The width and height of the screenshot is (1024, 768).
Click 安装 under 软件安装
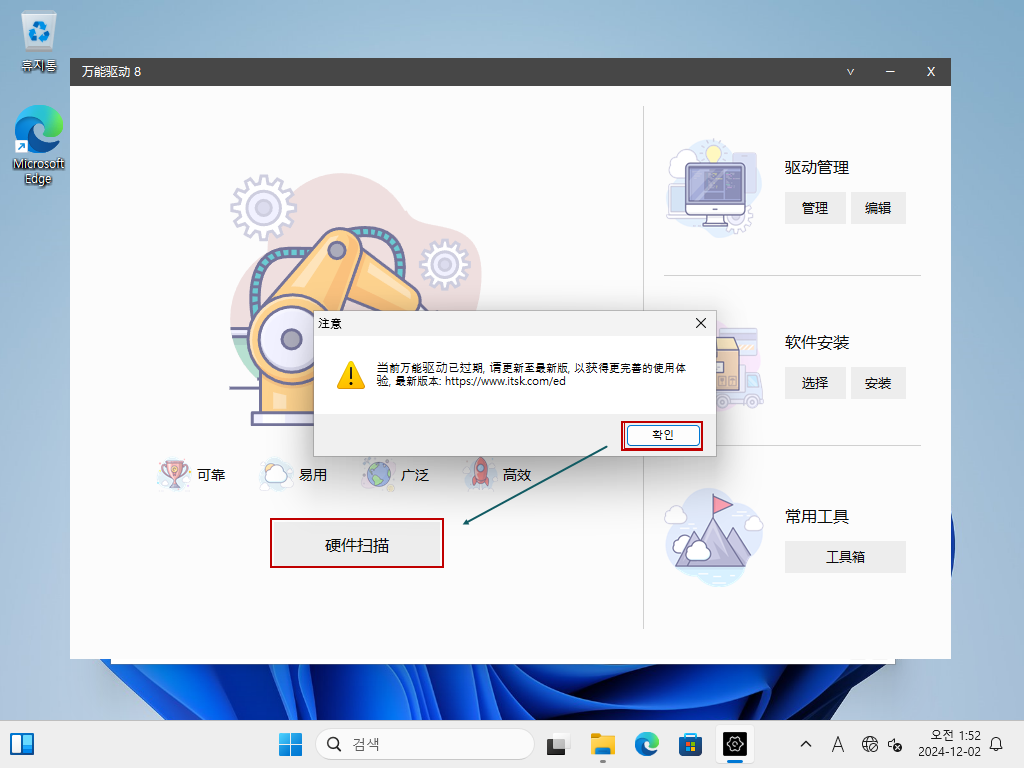coord(878,383)
